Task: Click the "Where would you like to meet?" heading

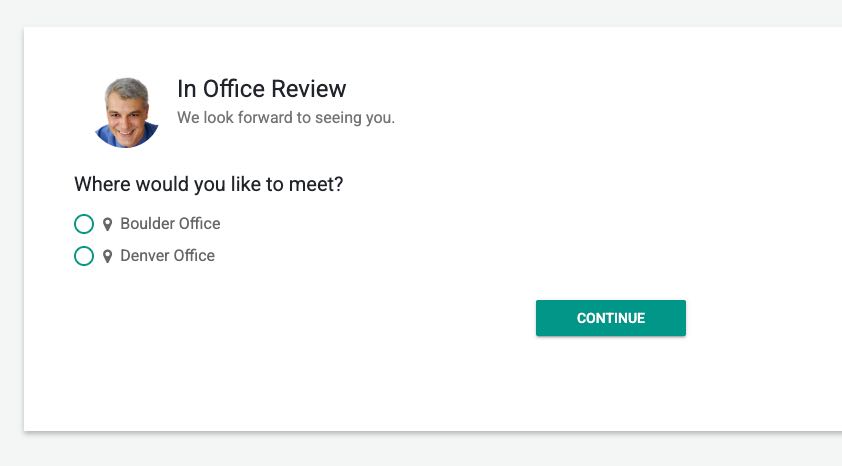Action: click(x=210, y=185)
